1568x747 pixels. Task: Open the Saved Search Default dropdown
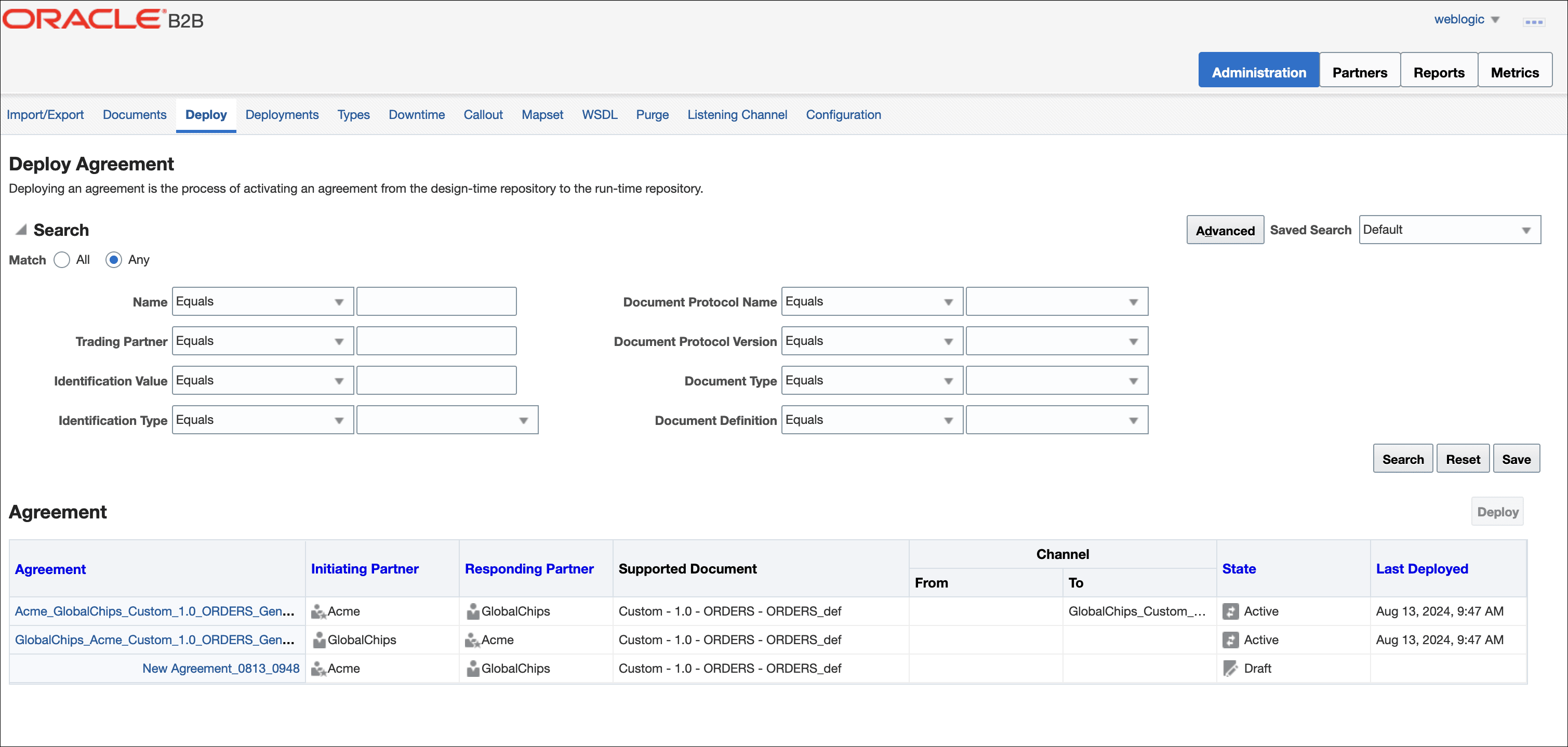[x=1450, y=230]
